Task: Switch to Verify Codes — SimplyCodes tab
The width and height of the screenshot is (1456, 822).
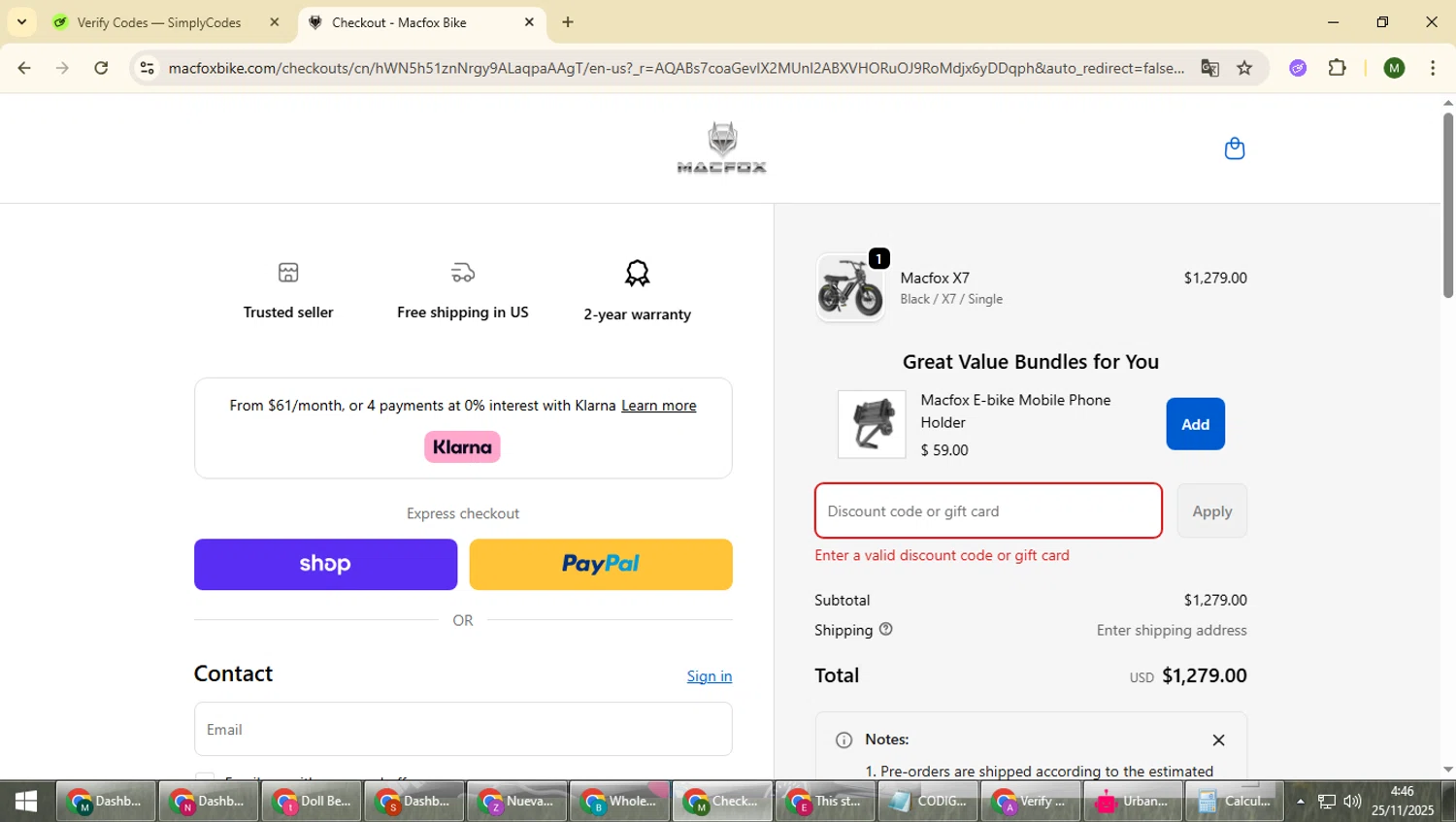Action: pos(159,22)
